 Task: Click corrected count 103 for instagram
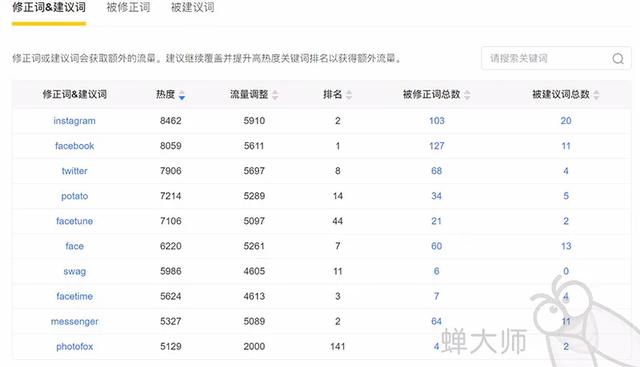(436, 121)
